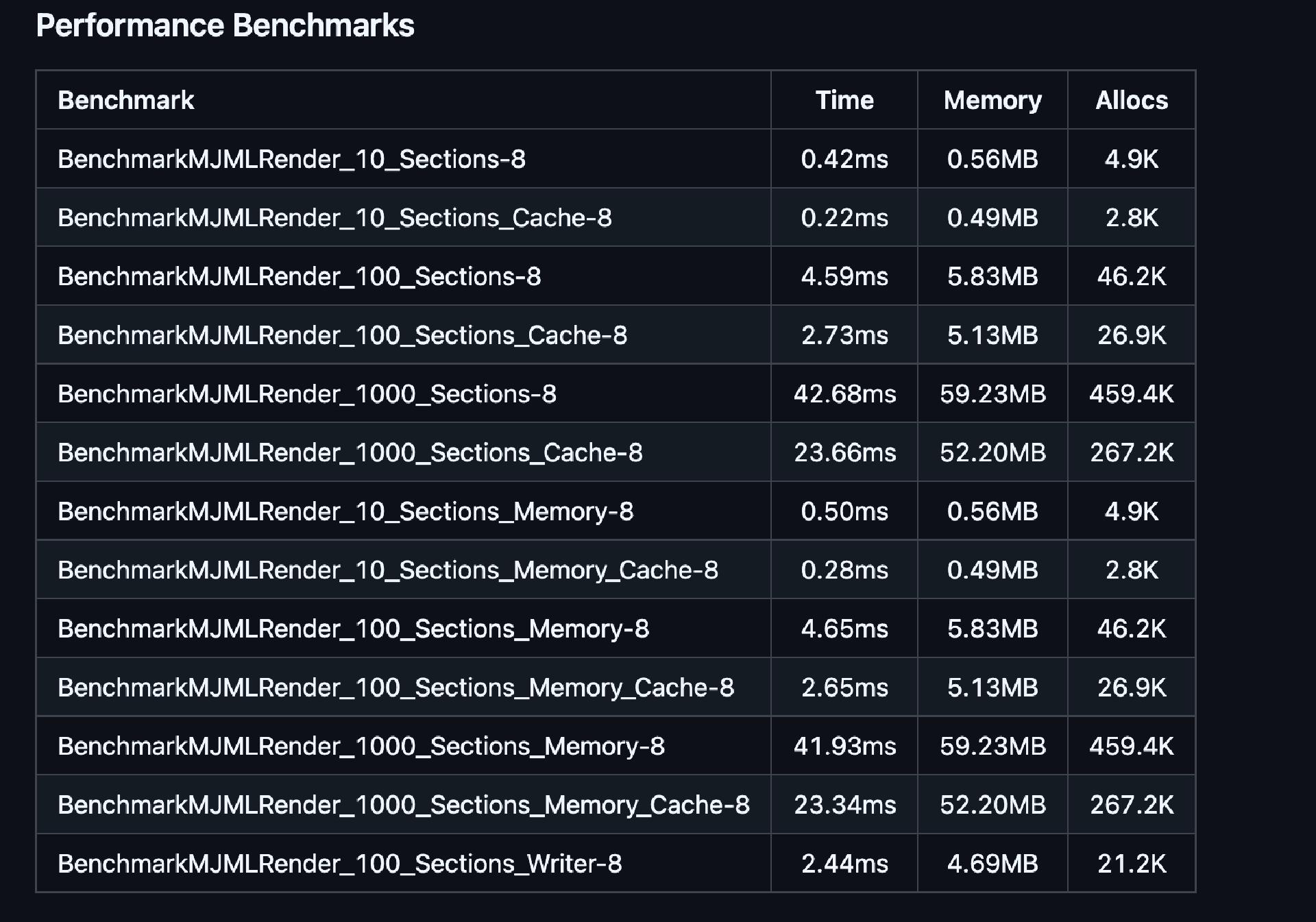The width and height of the screenshot is (1316, 922).
Task: Click allocs value in 100_Sections-8 row
Action: [1132, 276]
